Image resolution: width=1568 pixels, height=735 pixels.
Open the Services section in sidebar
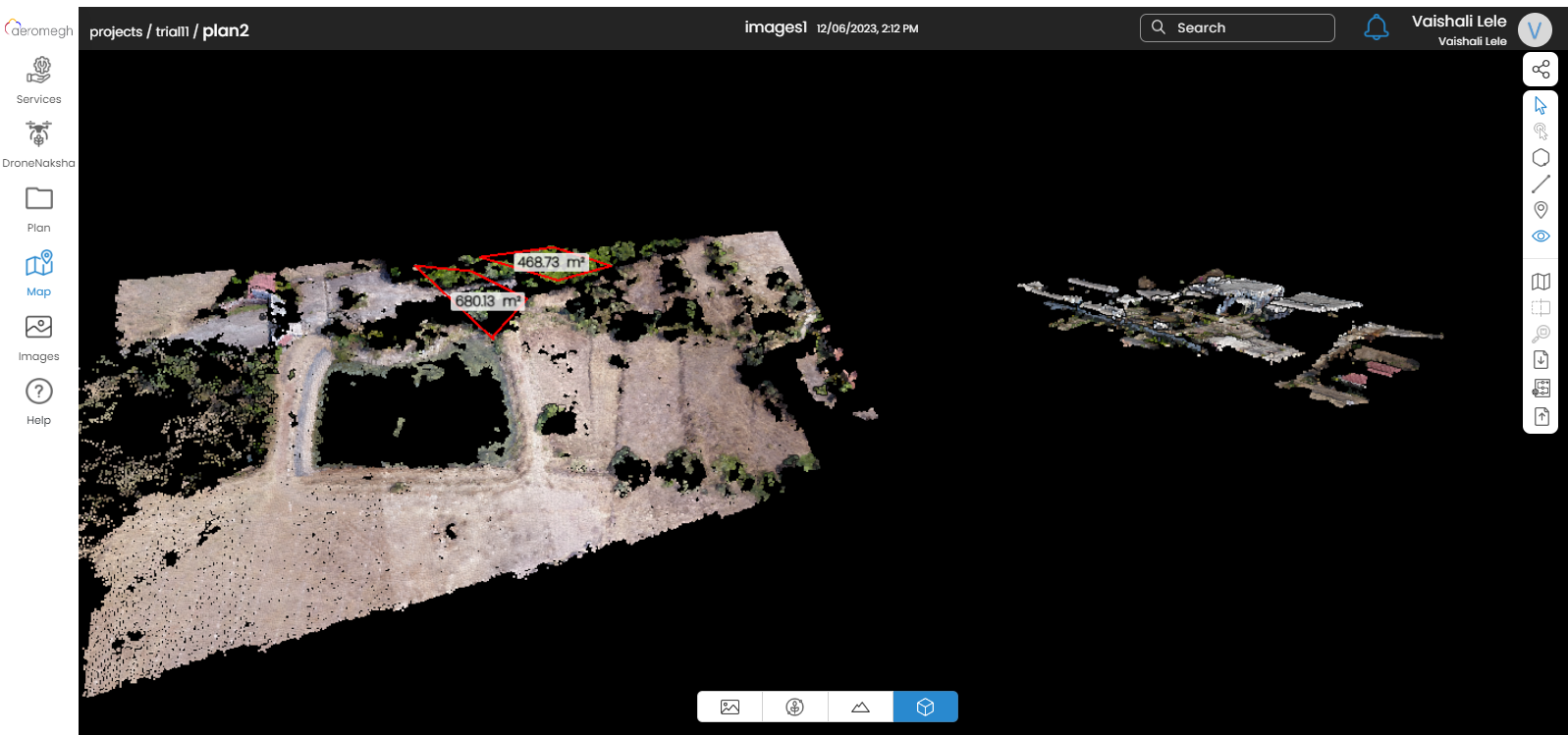click(38, 79)
